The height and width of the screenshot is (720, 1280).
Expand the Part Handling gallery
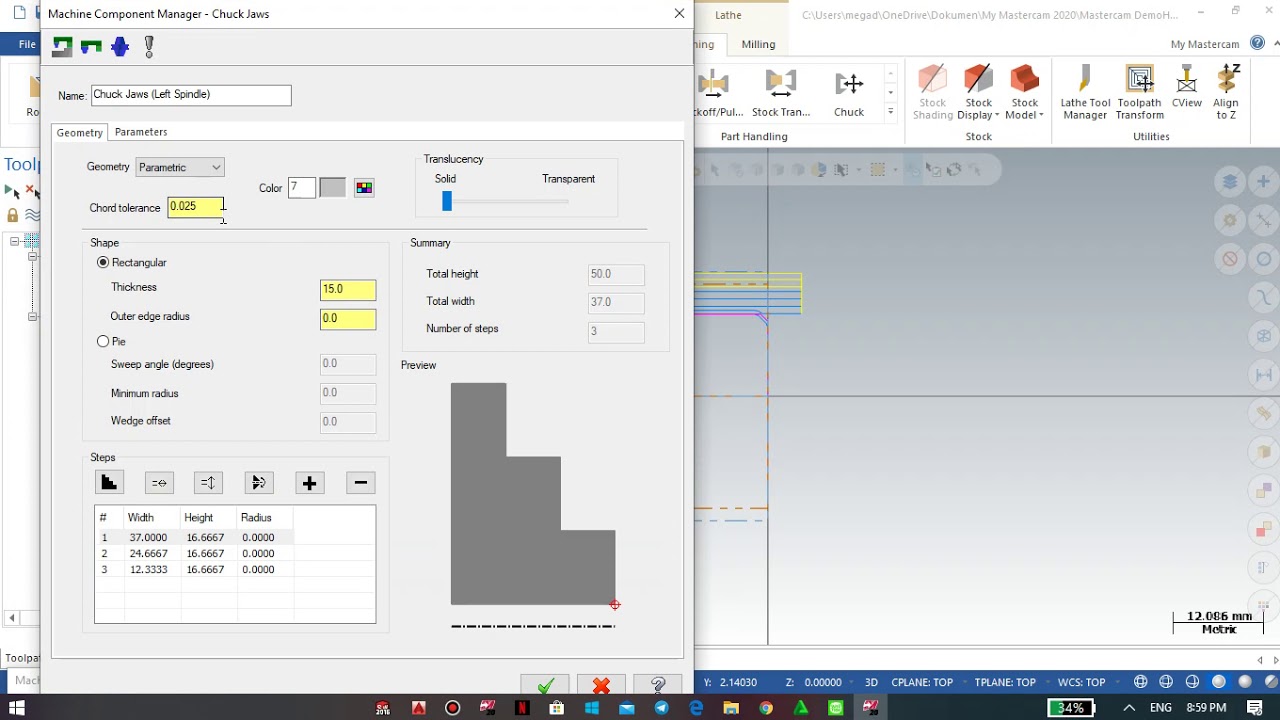(x=890, y=113)
